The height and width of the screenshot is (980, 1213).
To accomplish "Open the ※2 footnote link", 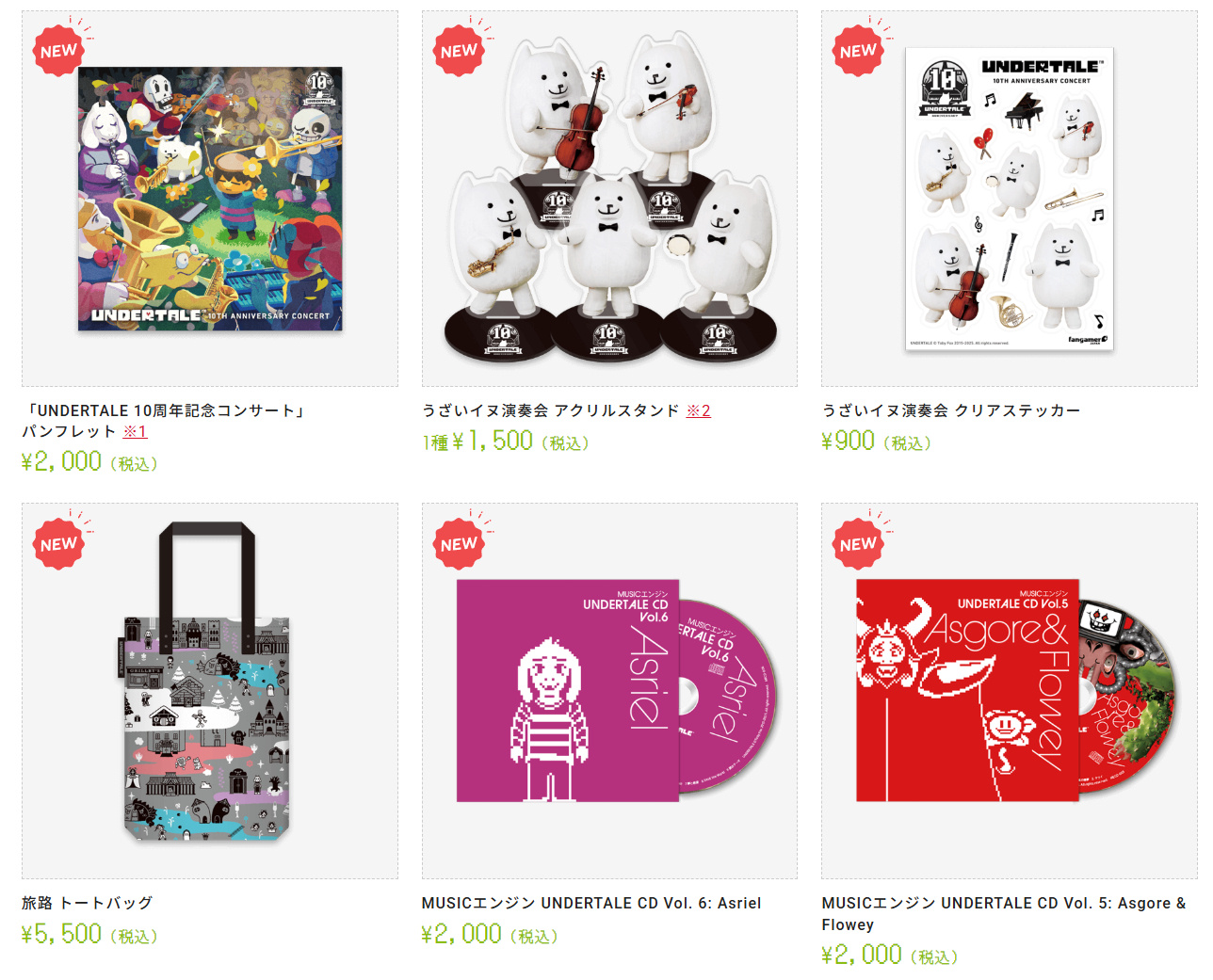I will (699, 410).
